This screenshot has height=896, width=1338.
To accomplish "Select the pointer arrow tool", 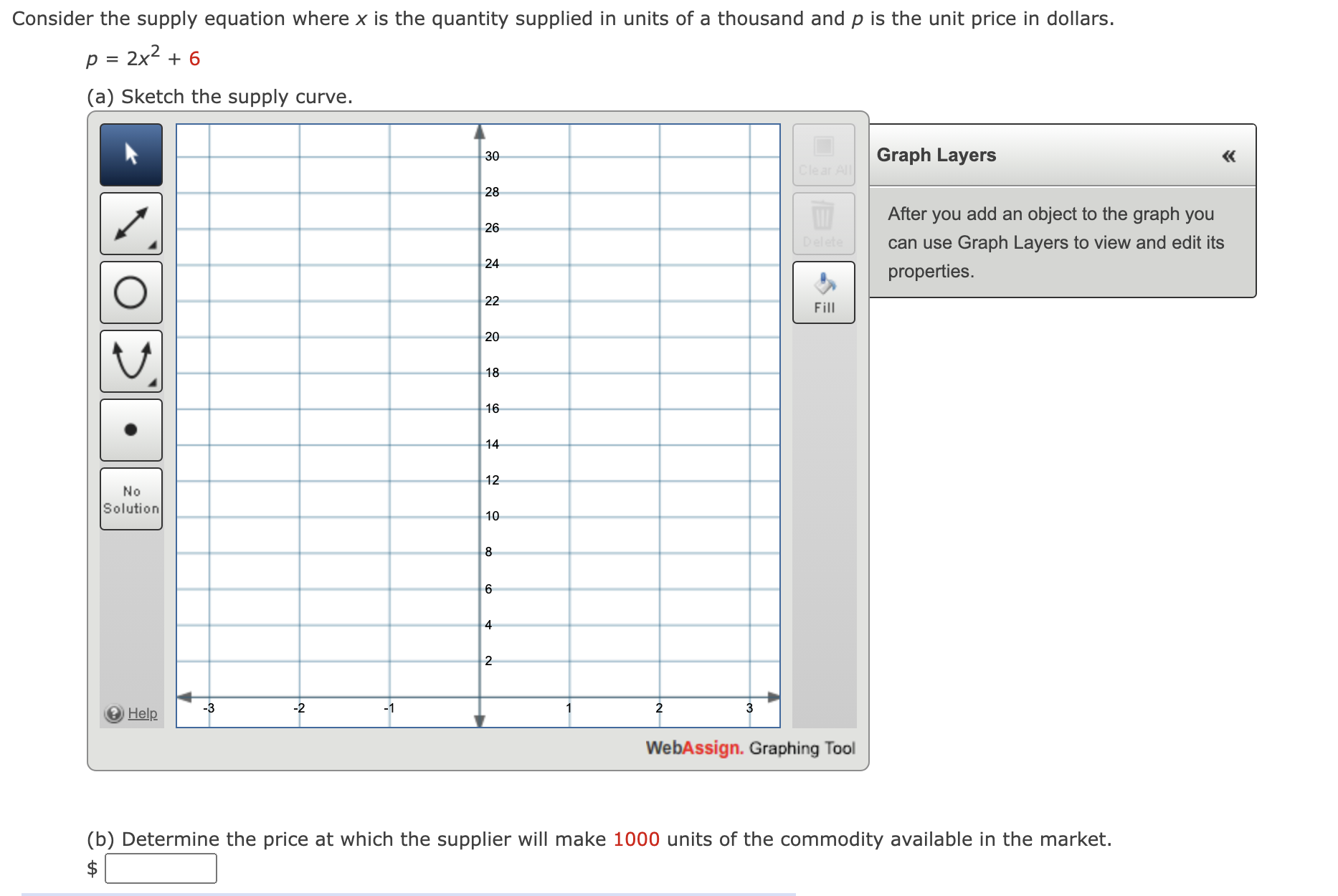I will (x=131, y=155).
